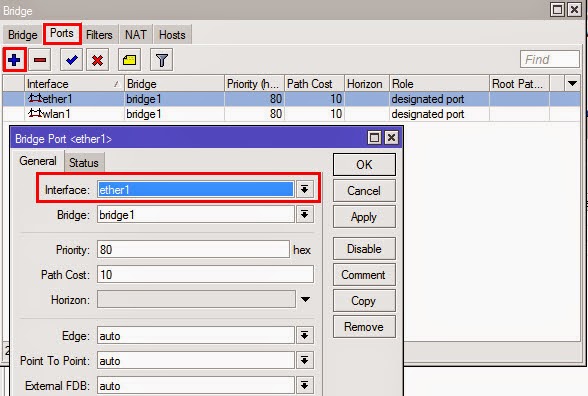Click the Disable button in dialog

click(x=364, y=249)
